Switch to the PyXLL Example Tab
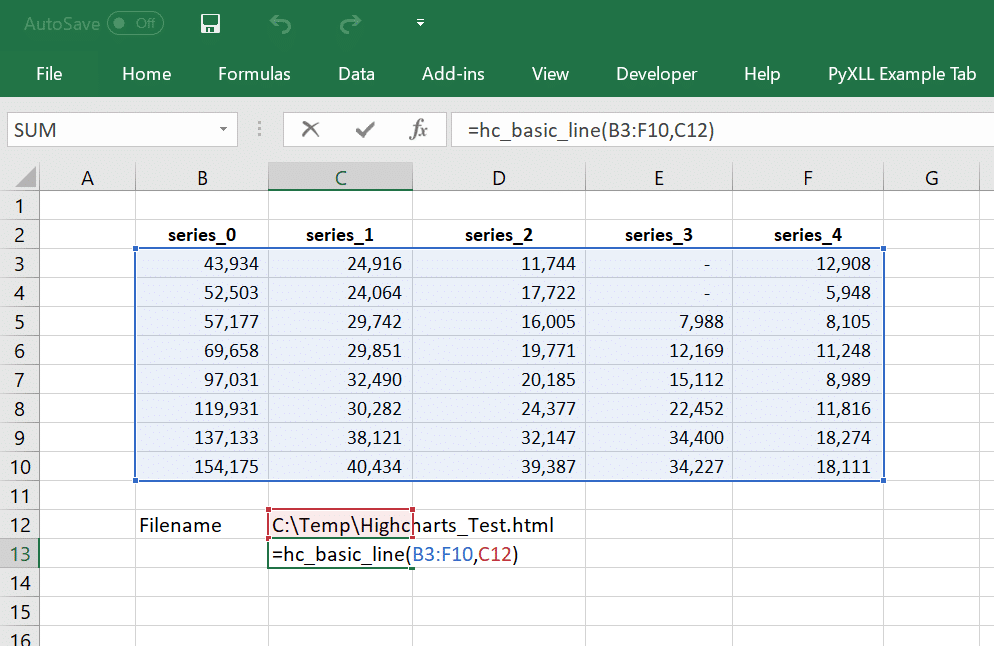 click(x=901, y=74)
